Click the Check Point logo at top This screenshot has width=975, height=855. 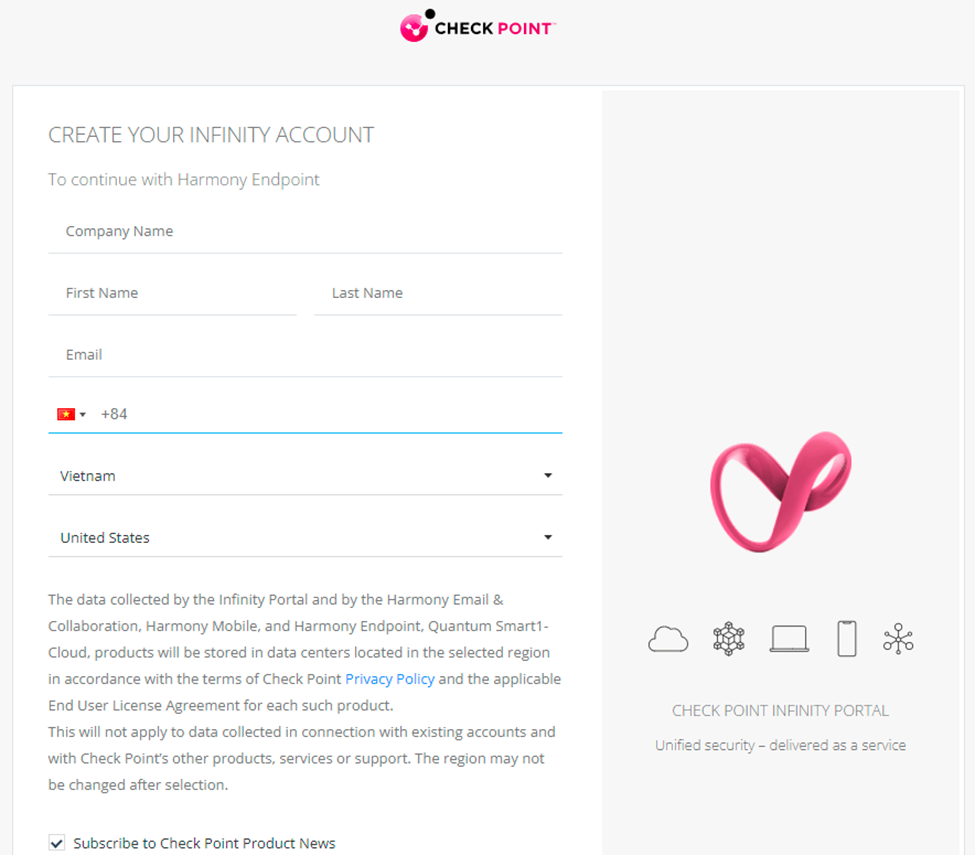[478, 26]
